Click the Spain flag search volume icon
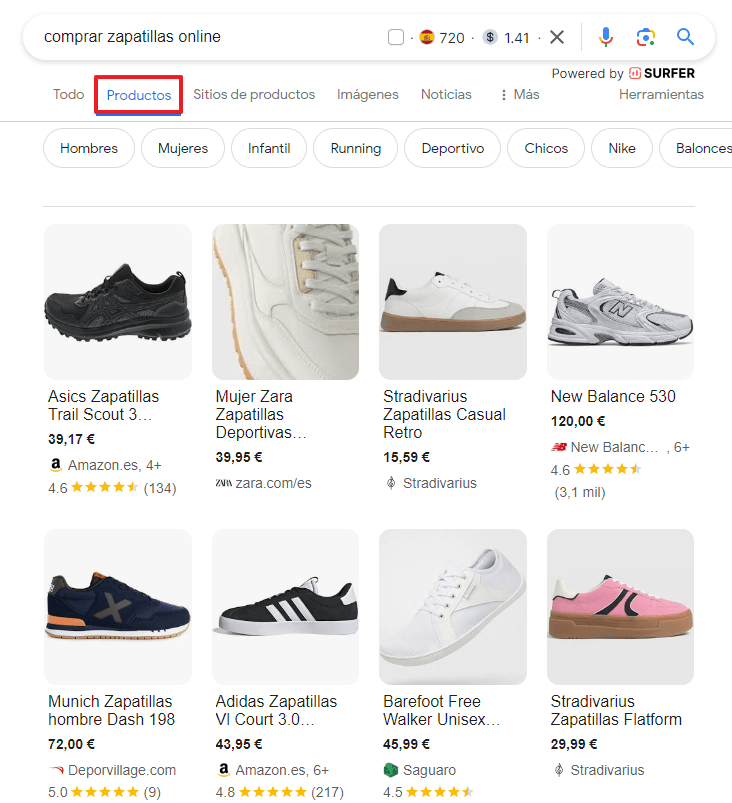Viewport: 732px width, 803px height. [427, 37]
